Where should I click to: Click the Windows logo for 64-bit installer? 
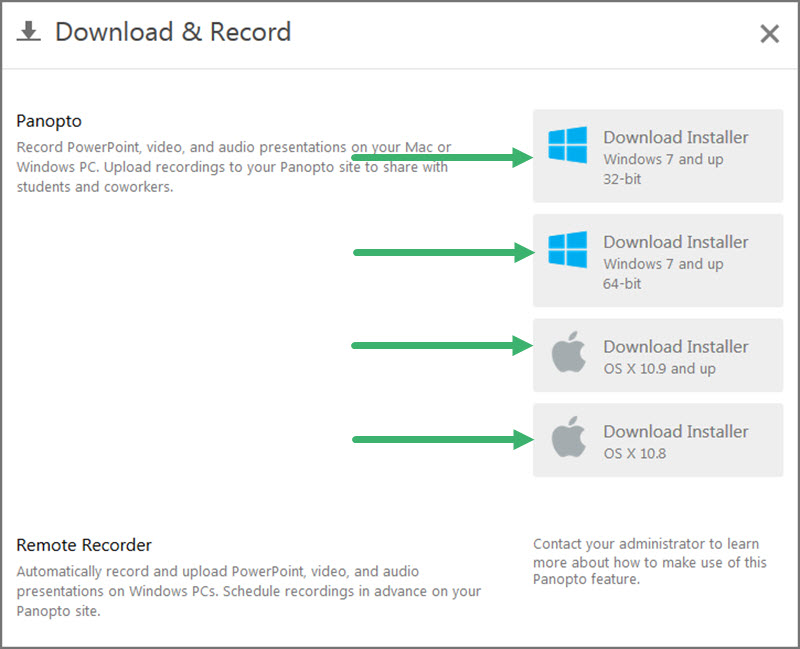pos(567,249)
